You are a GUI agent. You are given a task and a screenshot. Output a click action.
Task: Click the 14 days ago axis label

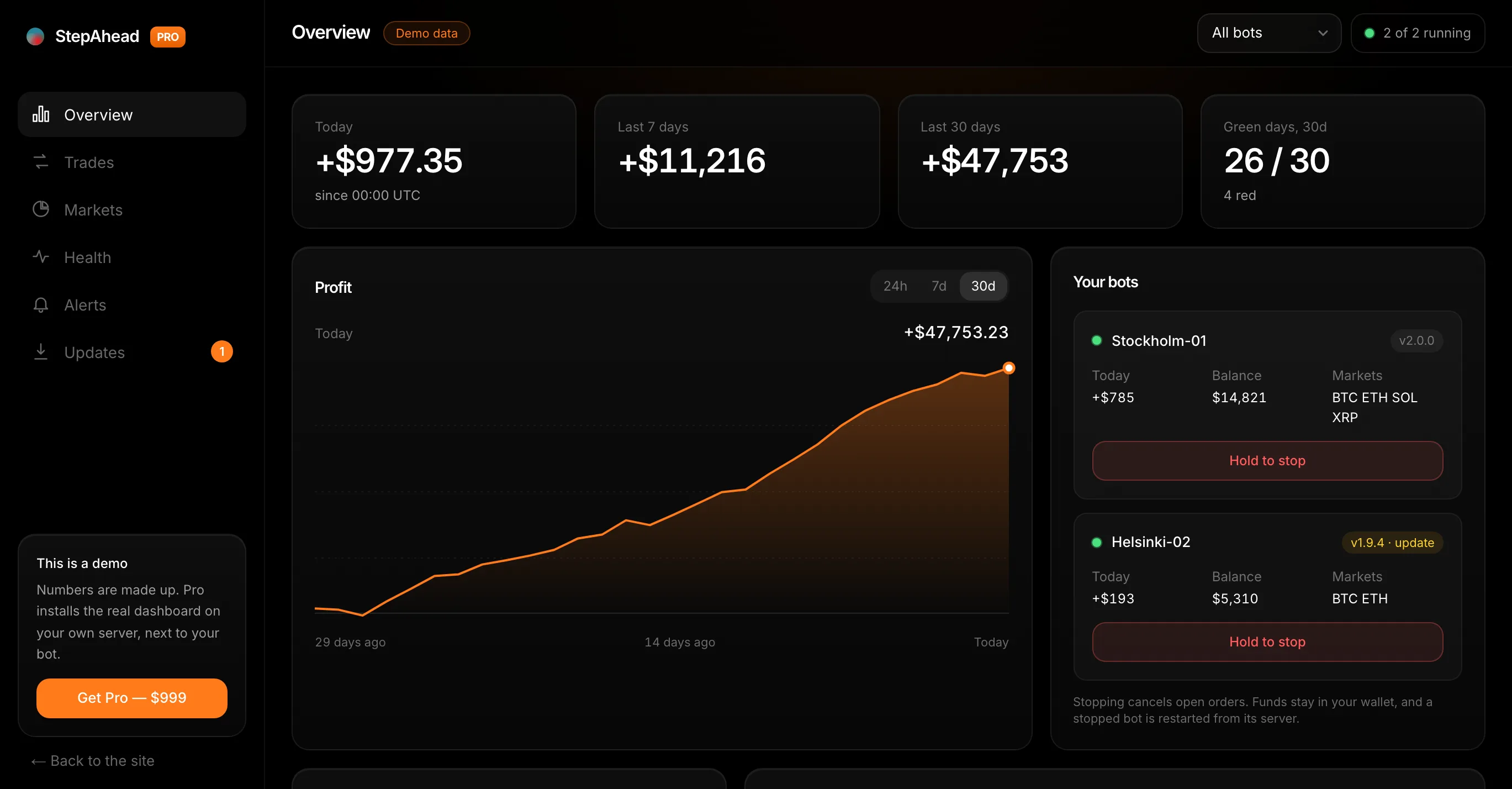point(680,642)
